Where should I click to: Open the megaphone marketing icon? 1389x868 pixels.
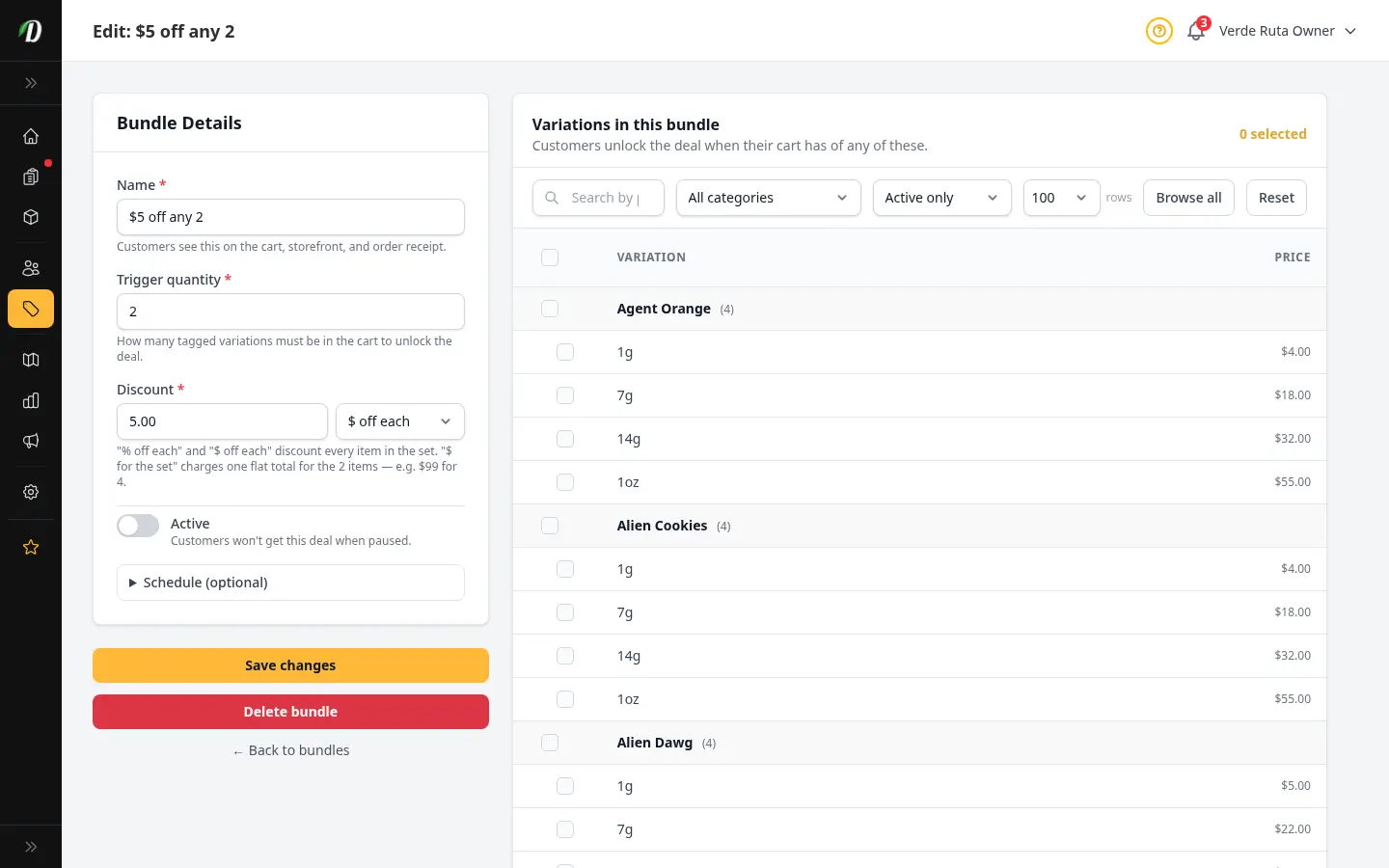[x=31, y=441]
